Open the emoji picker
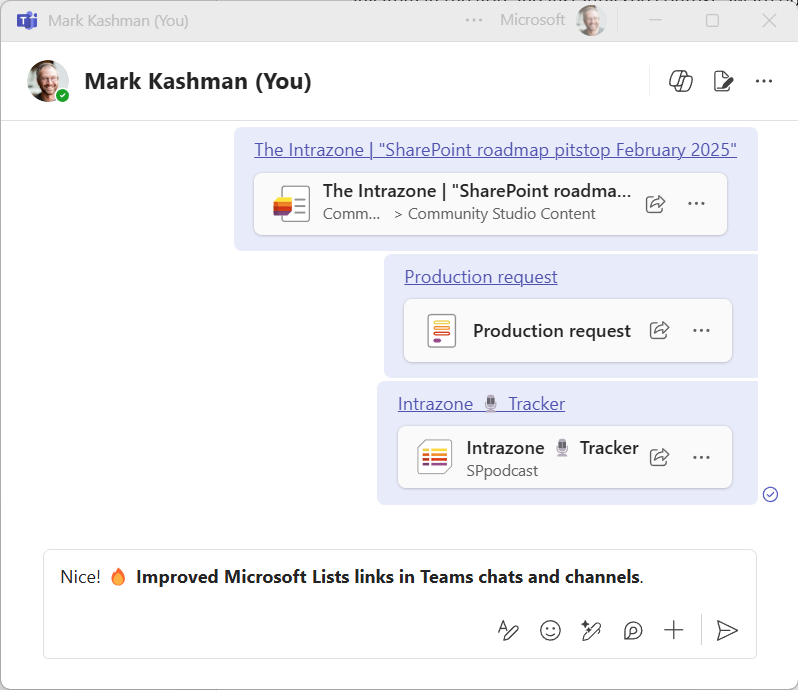The width and height of the screenshot is (798, 690). click(x=550, y=630)
